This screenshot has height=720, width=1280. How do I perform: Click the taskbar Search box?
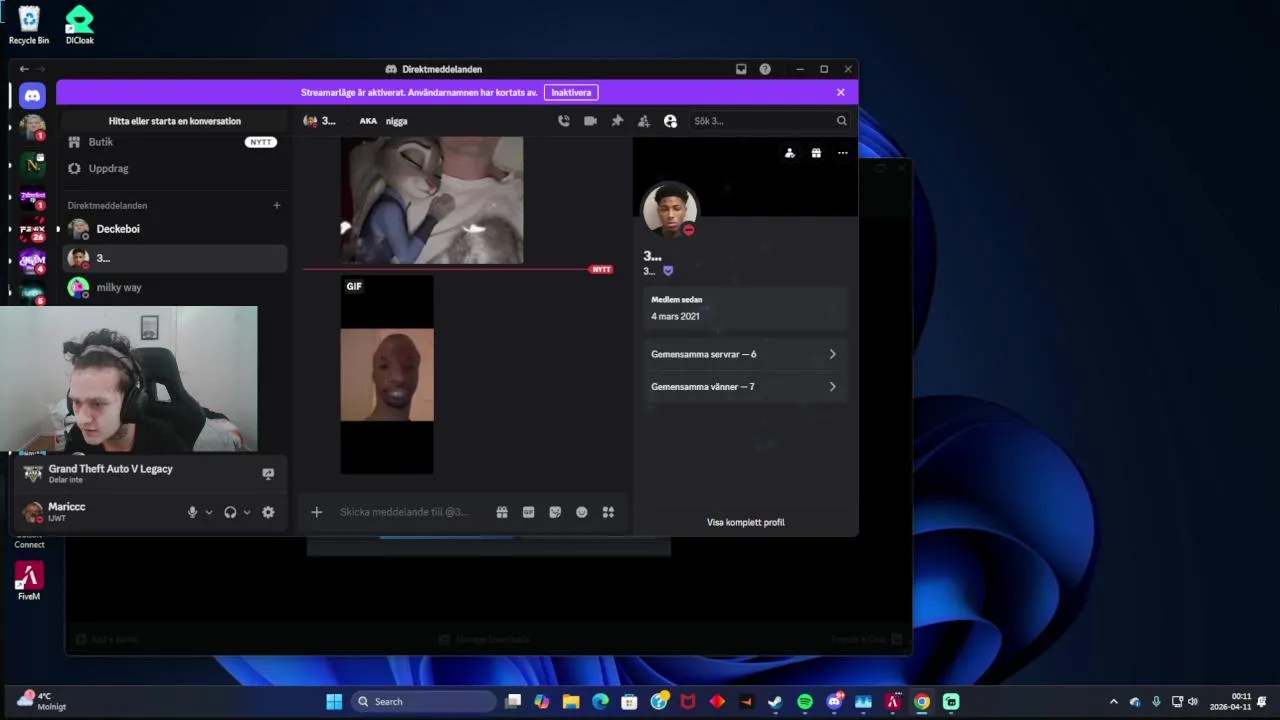click(423, 701)
